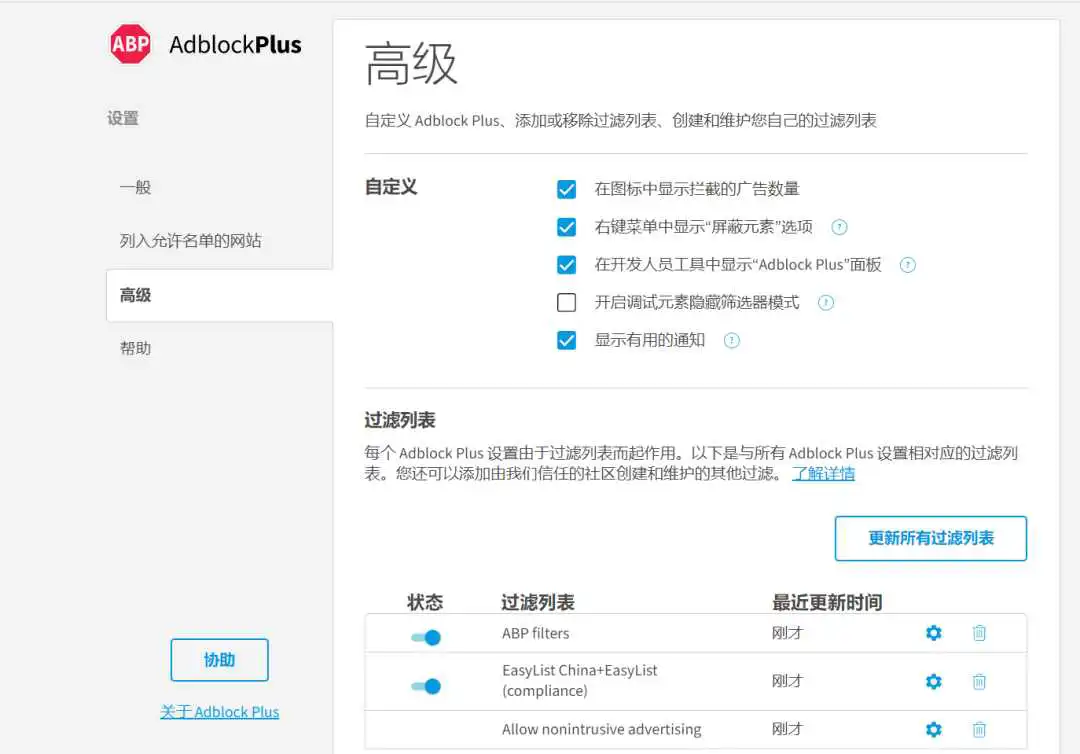The height and width of the screenshot is (754, 1080).
Task: Switch to the 一般 settings tab
Action: coord(135,187)
